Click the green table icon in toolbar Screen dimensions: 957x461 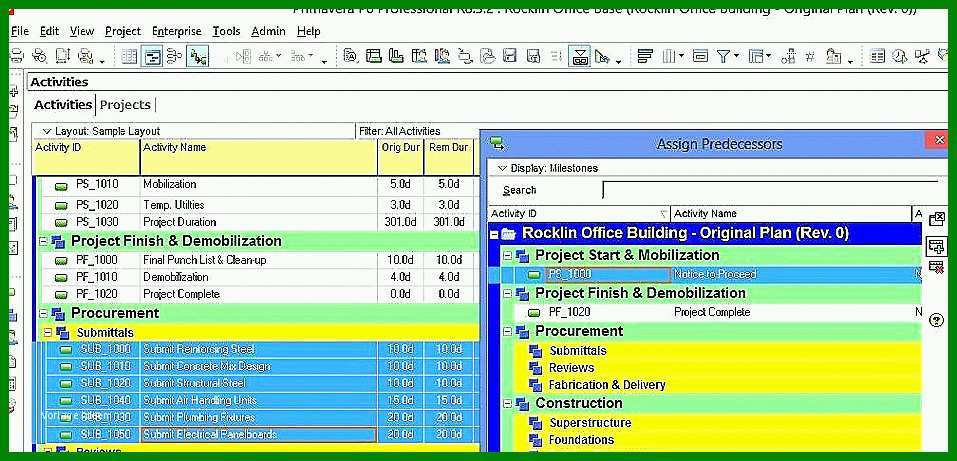click(374, 57)
